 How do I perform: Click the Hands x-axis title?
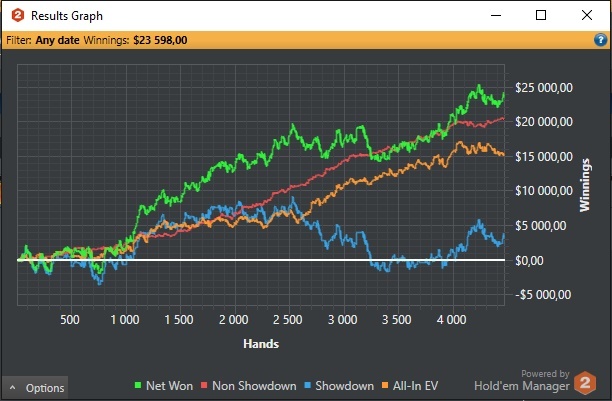261,344
